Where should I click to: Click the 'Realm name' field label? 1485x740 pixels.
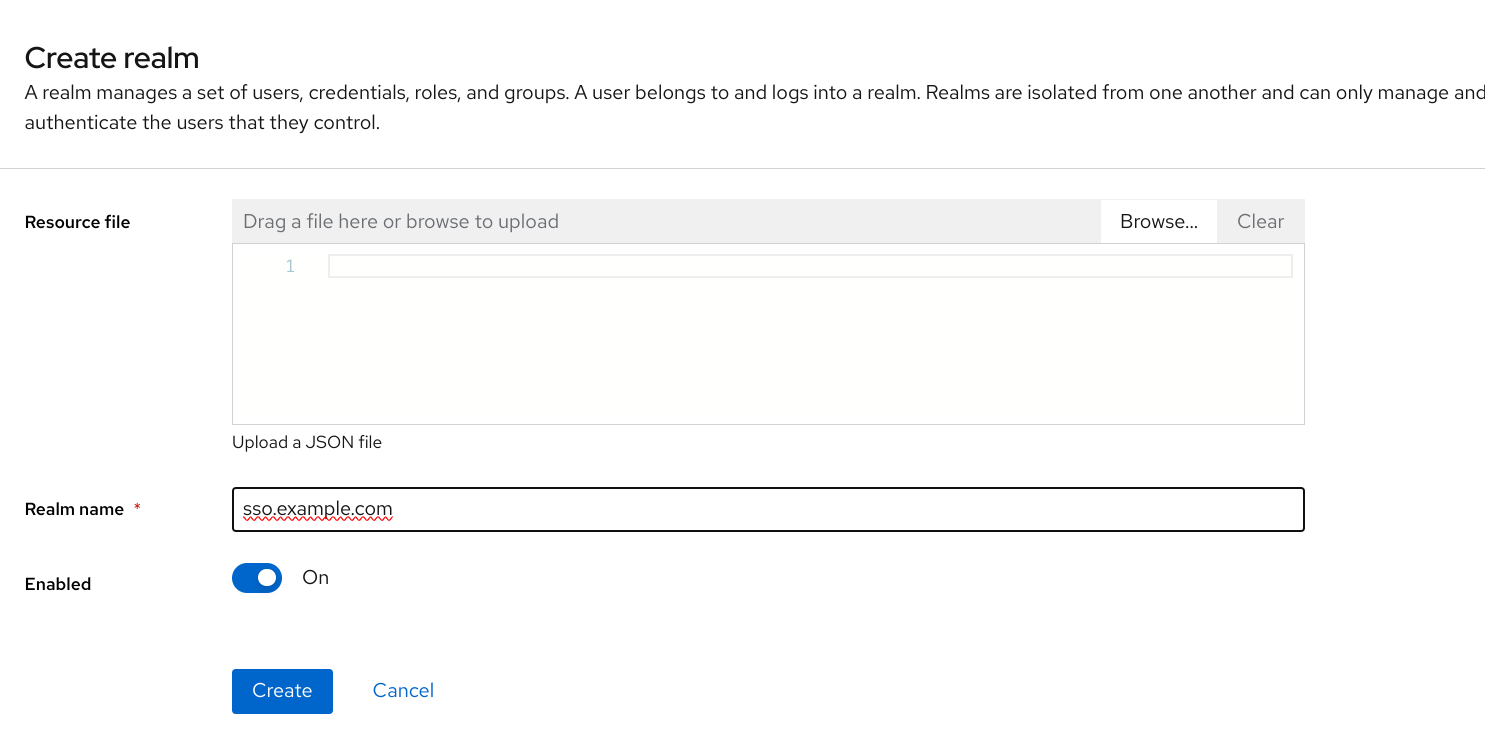pyautogui.click(x=74, y=509)
